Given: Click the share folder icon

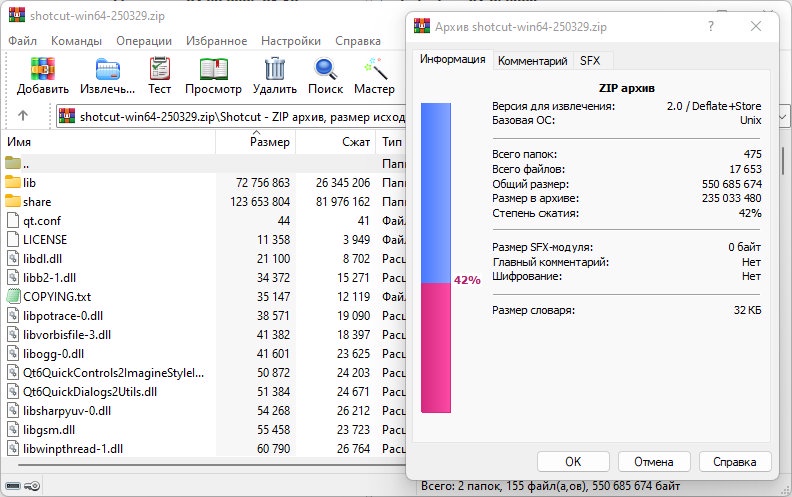Looking at the screenshot, I should tap(13, 201).
